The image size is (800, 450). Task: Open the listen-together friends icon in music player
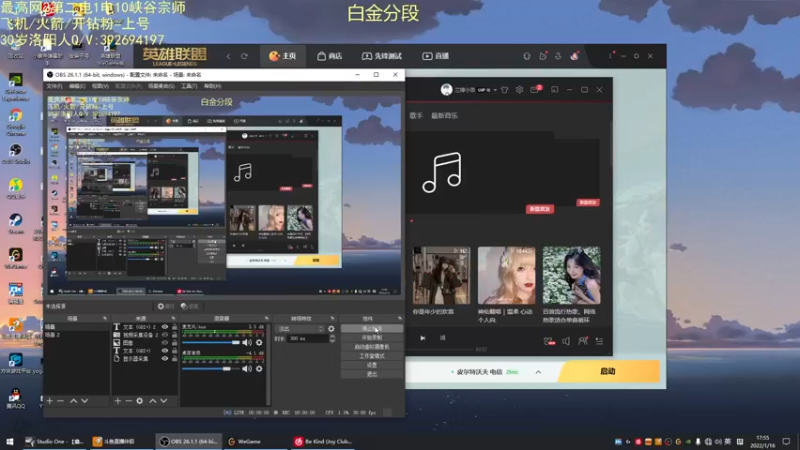583,341
